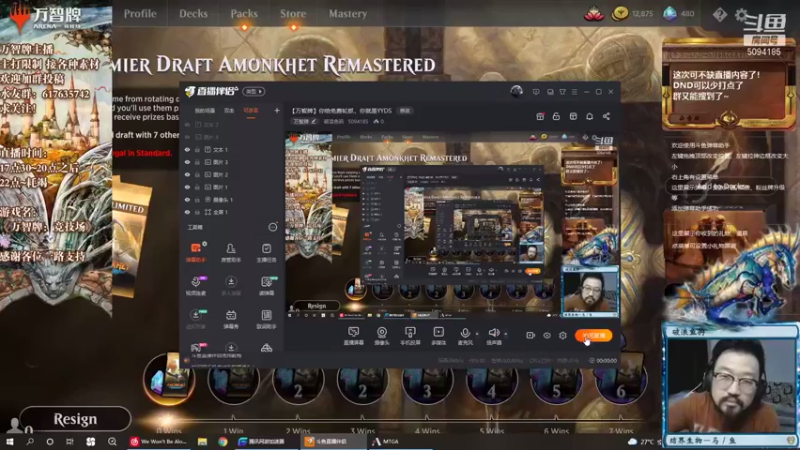This screenshot has width=800, height=450.
Task: Open Chrome from the Windows taskbar
Action: pos(222,441)
